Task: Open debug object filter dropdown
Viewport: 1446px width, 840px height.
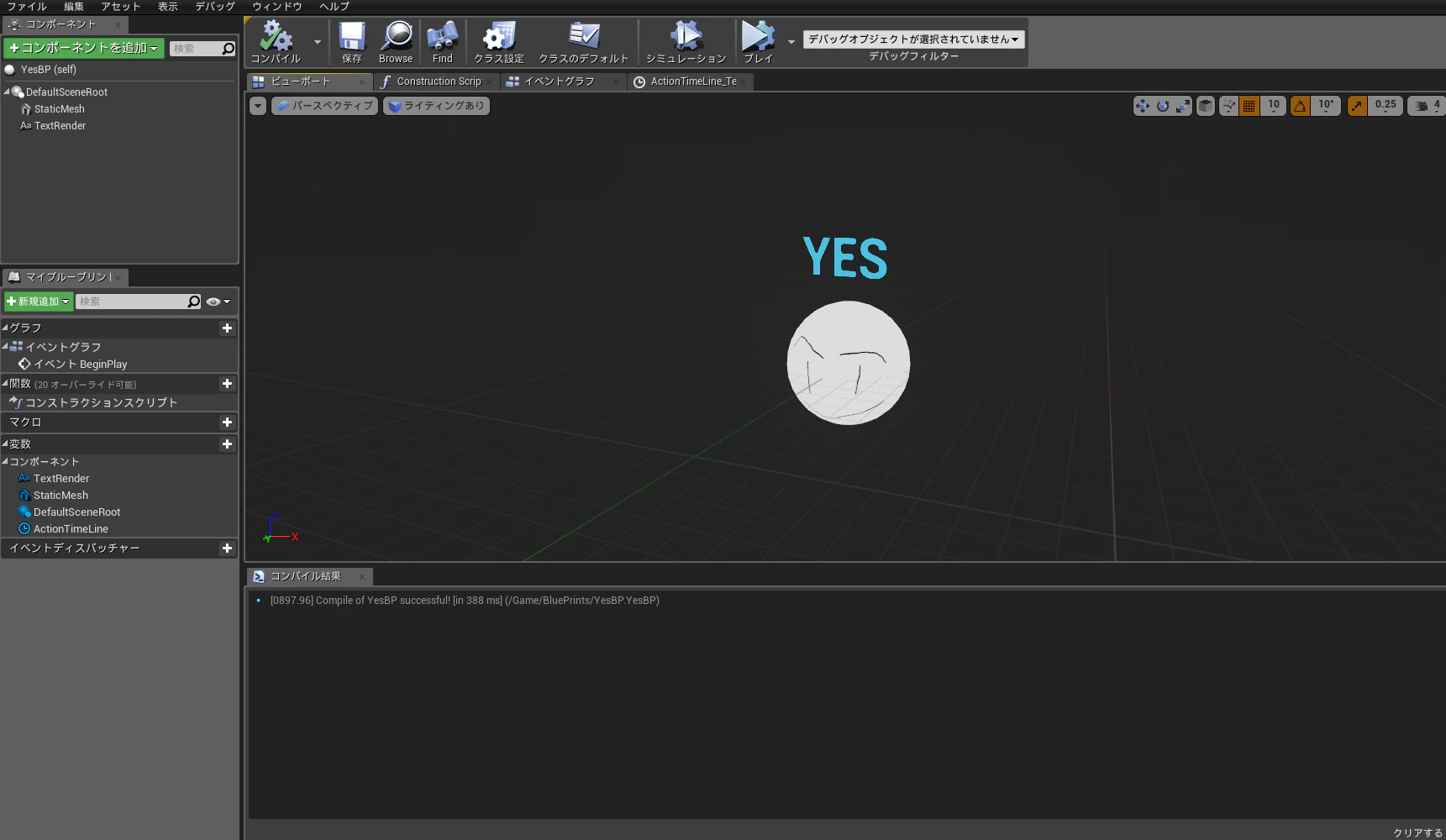Action: [x=913, y=39]
